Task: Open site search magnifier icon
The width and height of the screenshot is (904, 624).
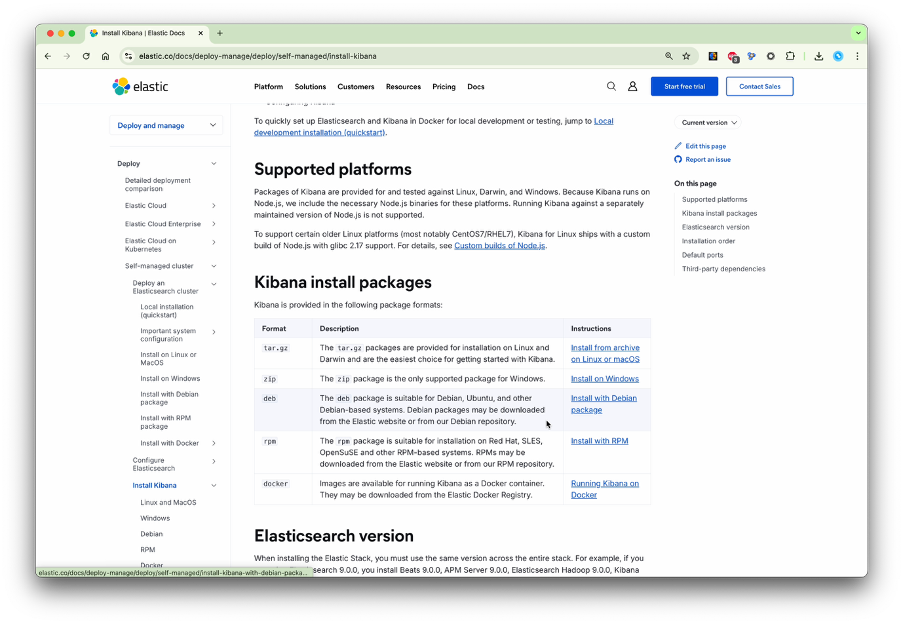Action: point(611,87)
